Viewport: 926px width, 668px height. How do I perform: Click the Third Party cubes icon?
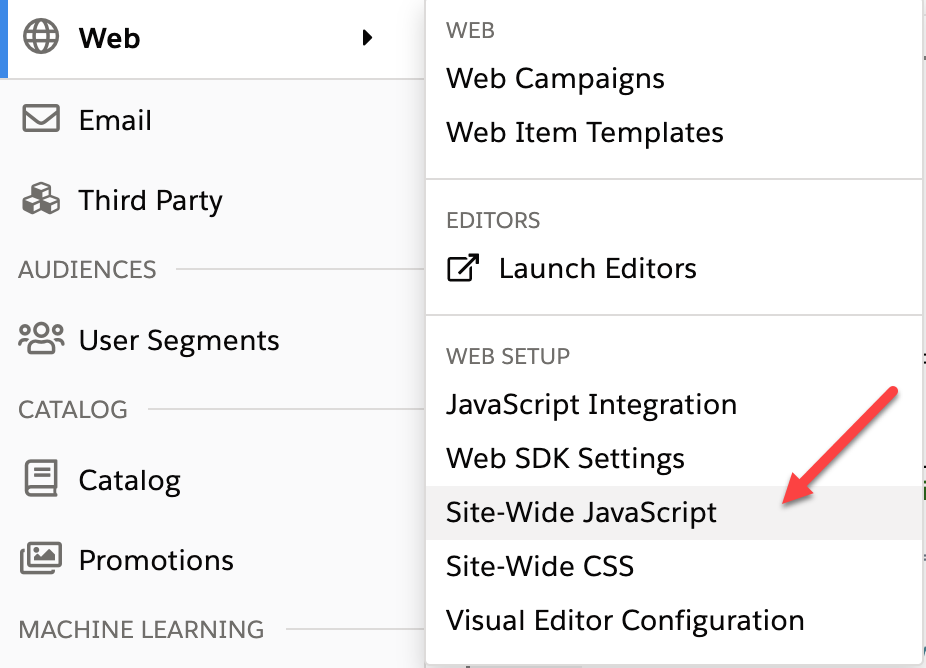41,198
